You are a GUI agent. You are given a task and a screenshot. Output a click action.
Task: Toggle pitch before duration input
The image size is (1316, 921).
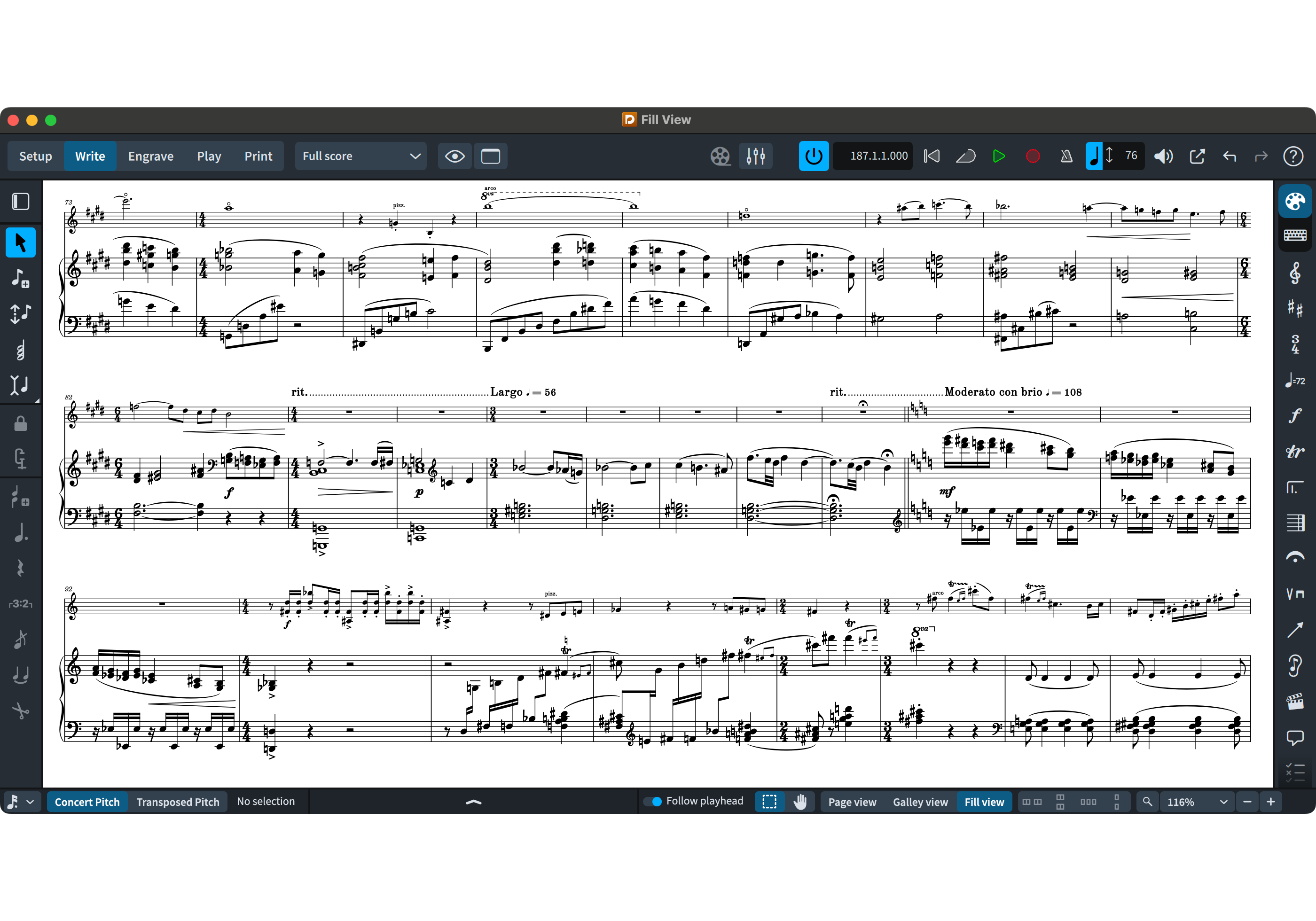coord(21,313)
